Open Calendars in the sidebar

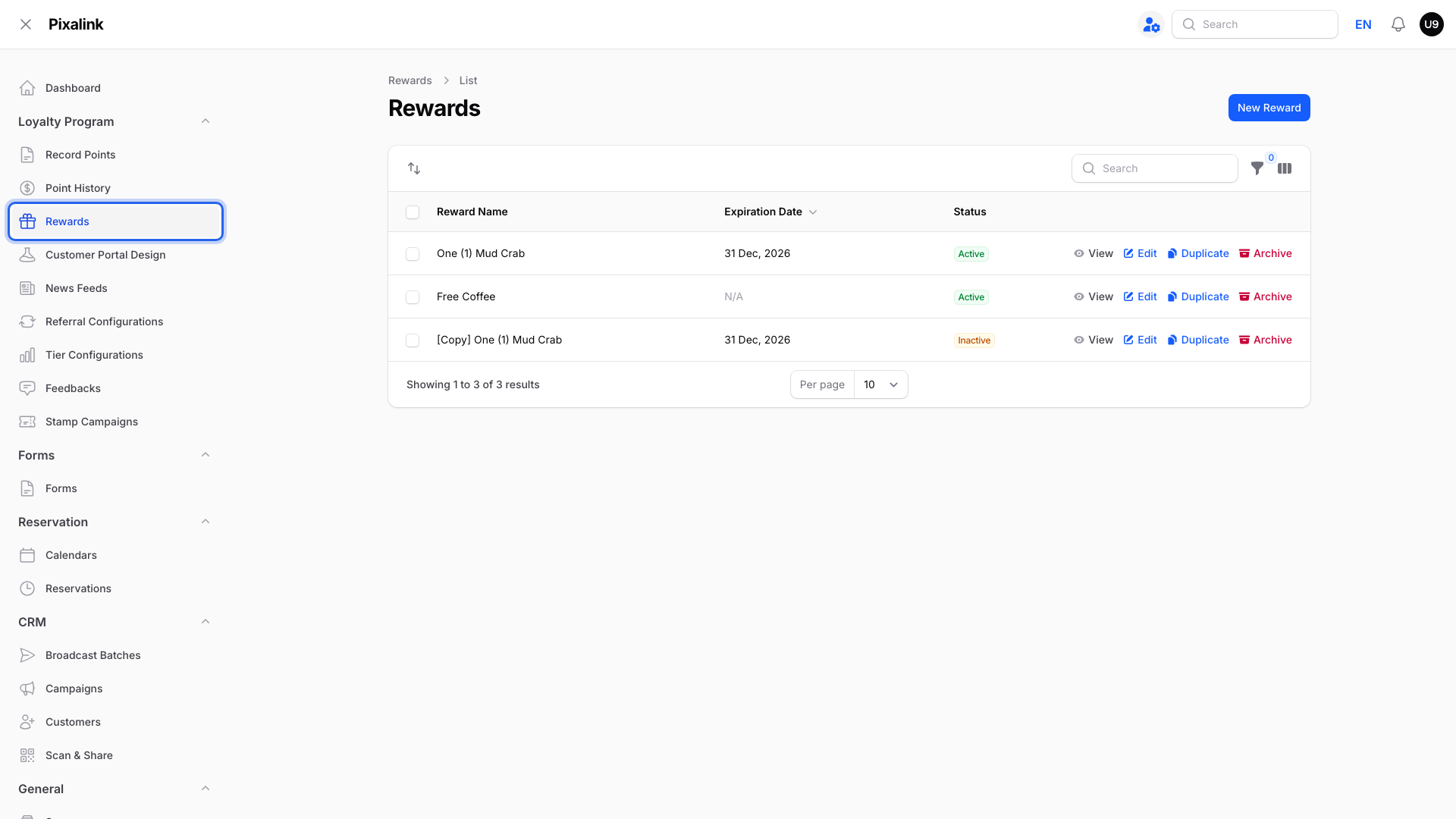(x=115, y=555)
